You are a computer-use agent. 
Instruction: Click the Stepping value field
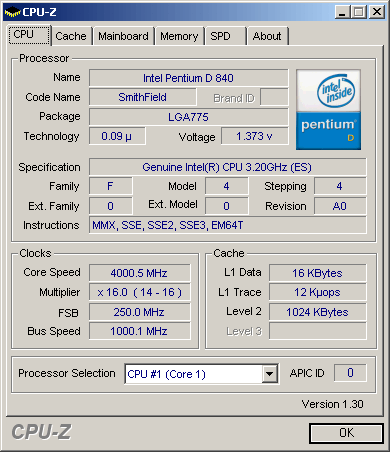[340, 186]
